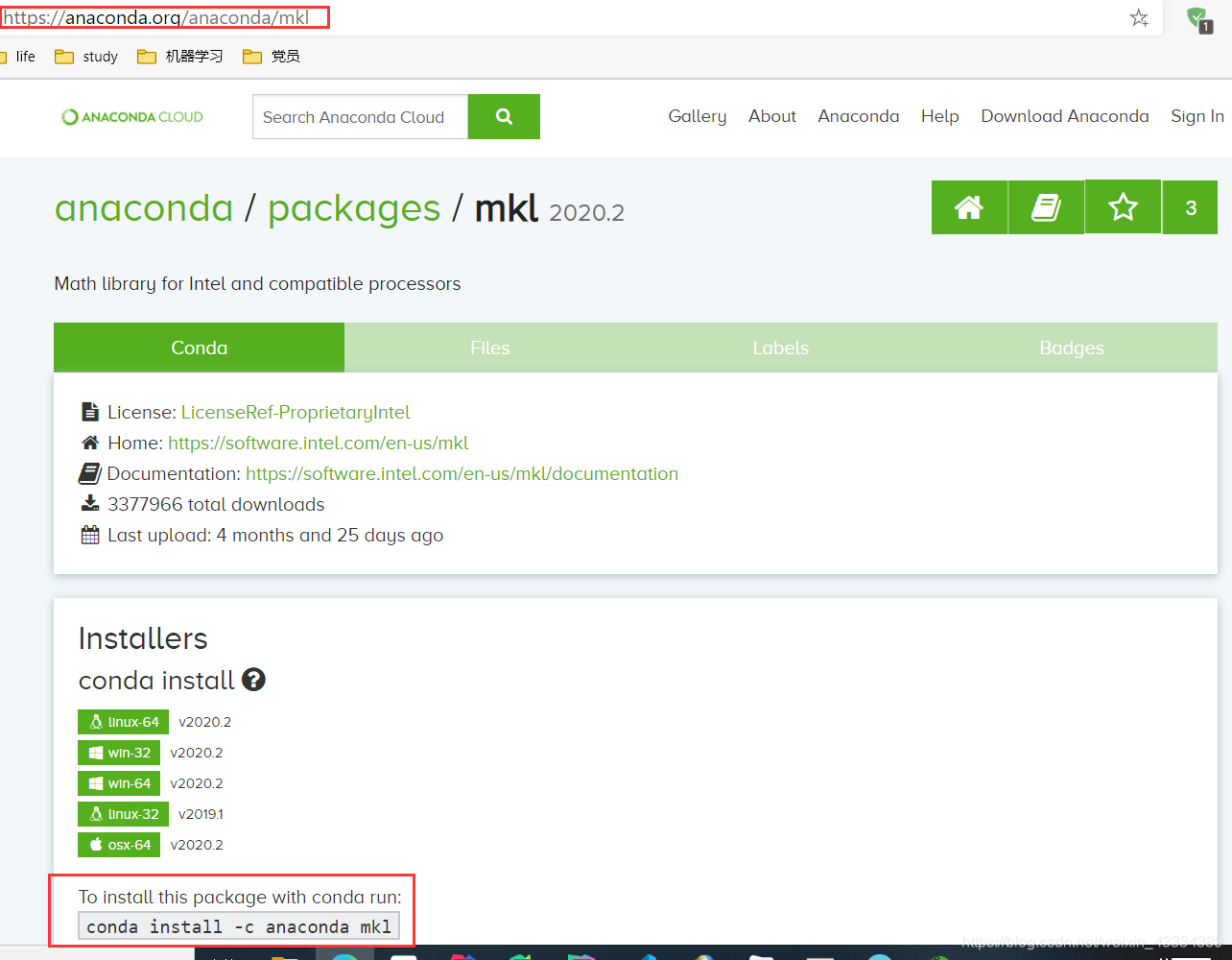Open the LicenseRef-ProprietaryIntel license link
Screen dimensions: 1232x960
tap(296, 411)
